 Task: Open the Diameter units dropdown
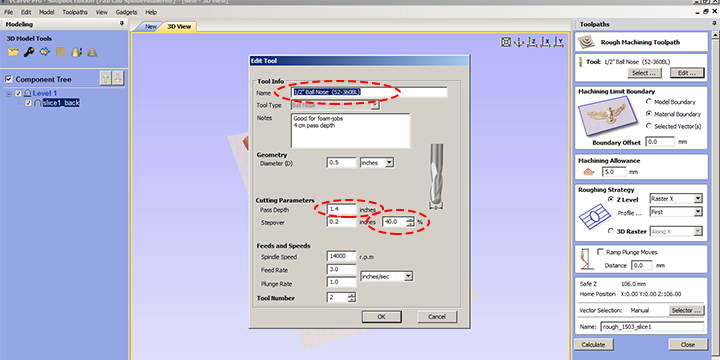pyautogui.click(x=389, y=163)
